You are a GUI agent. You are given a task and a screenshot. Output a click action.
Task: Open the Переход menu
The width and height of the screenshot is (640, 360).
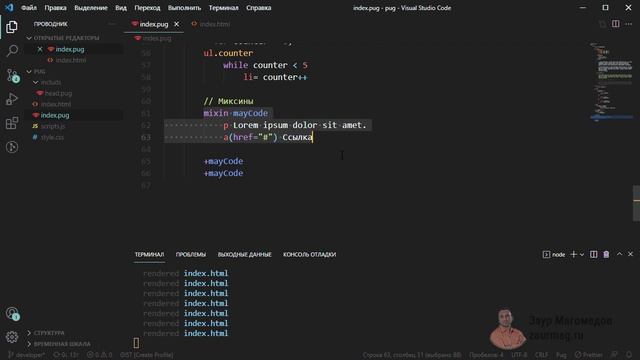tap(147, 8)
